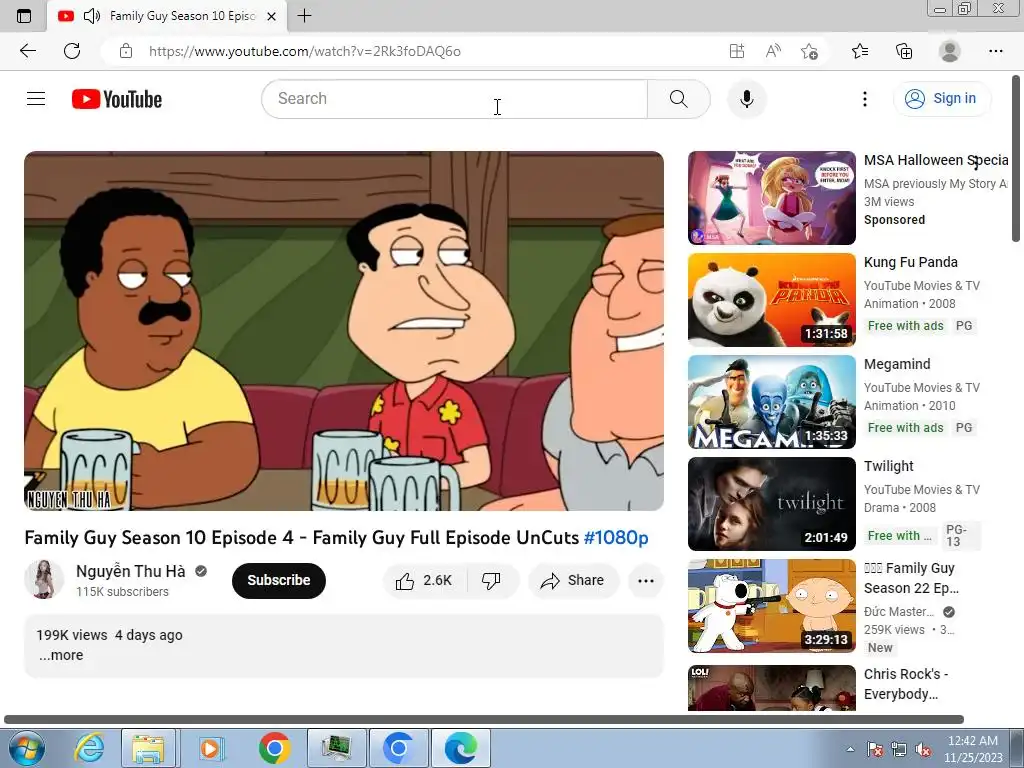Start voice search with microphone icon
Screen dimensions: 1024x768
coord(746,99)
